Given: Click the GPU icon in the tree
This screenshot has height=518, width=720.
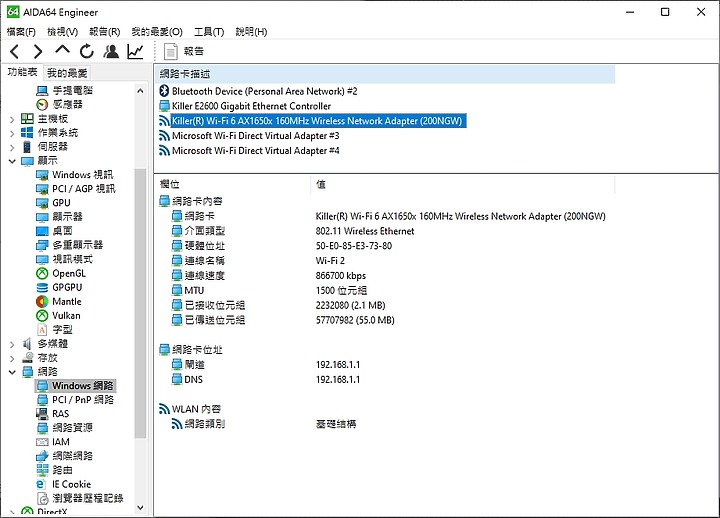Looking at the screenshot, I should tap(42, 203).
